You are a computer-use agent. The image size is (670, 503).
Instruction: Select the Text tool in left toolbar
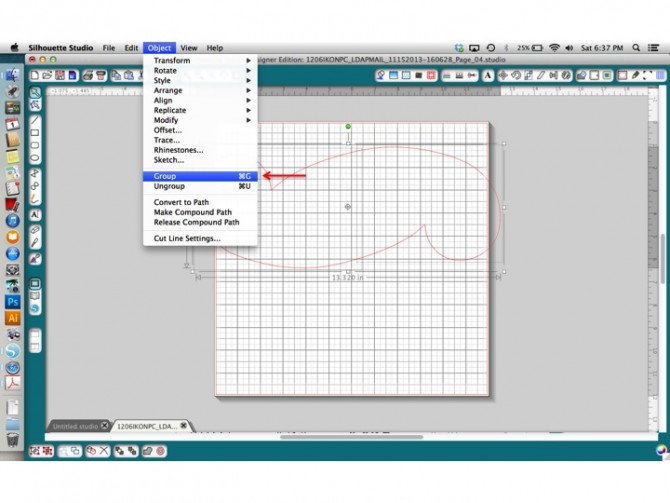35,215
